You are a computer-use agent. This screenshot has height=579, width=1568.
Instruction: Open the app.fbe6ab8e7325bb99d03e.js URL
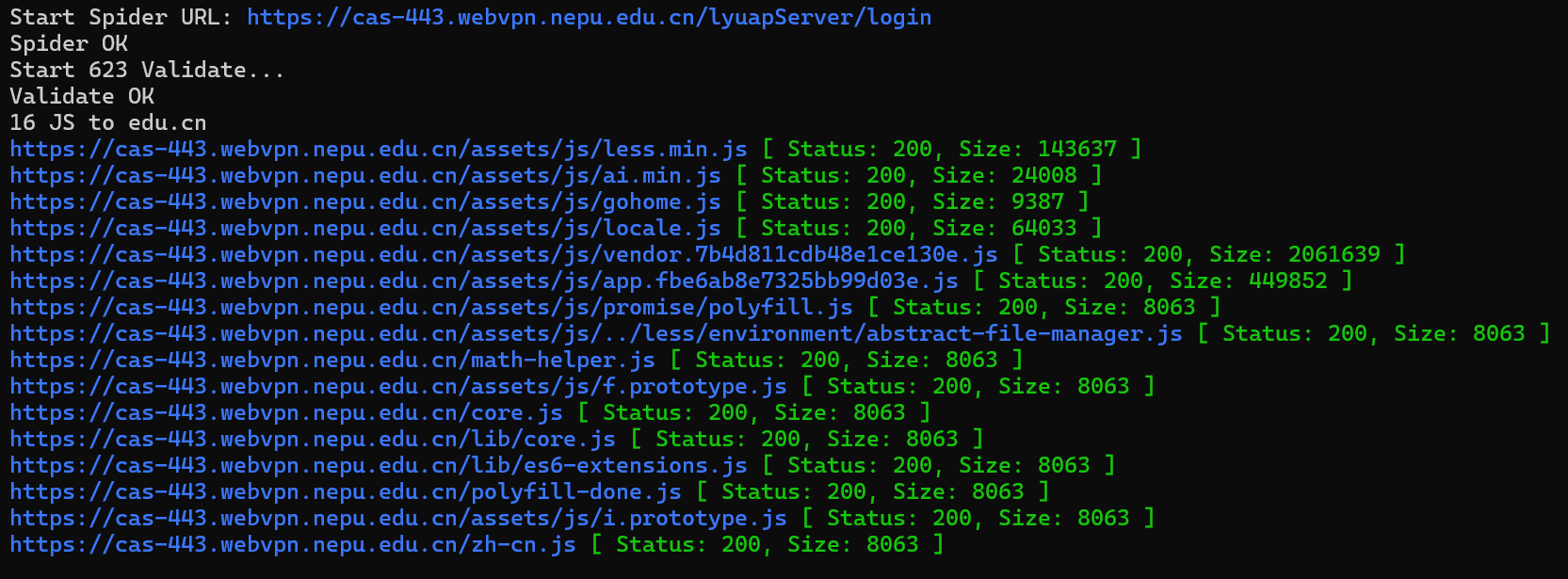pos(484,281)
